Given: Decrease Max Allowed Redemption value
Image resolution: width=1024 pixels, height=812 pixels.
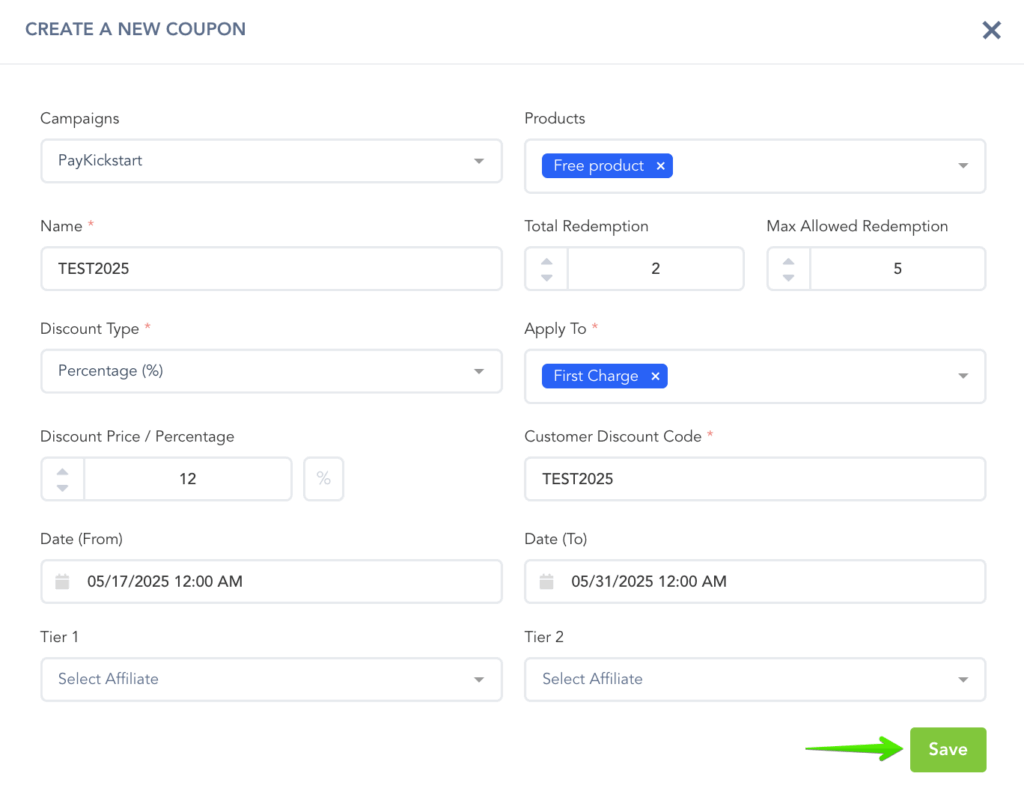Looking at the screenshot, I should [x=789, y=277].
